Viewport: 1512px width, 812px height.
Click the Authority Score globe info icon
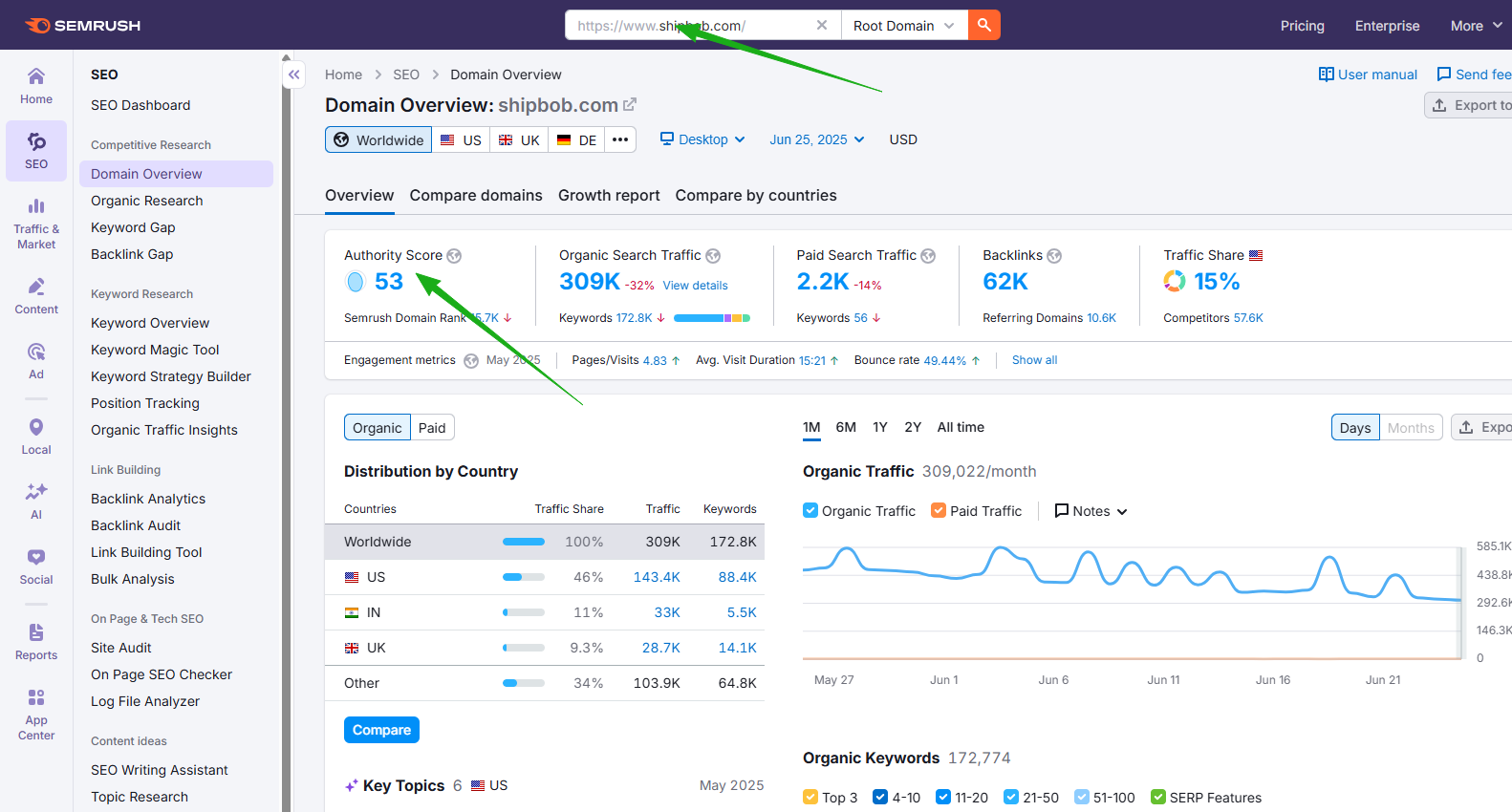coord(455,256)
